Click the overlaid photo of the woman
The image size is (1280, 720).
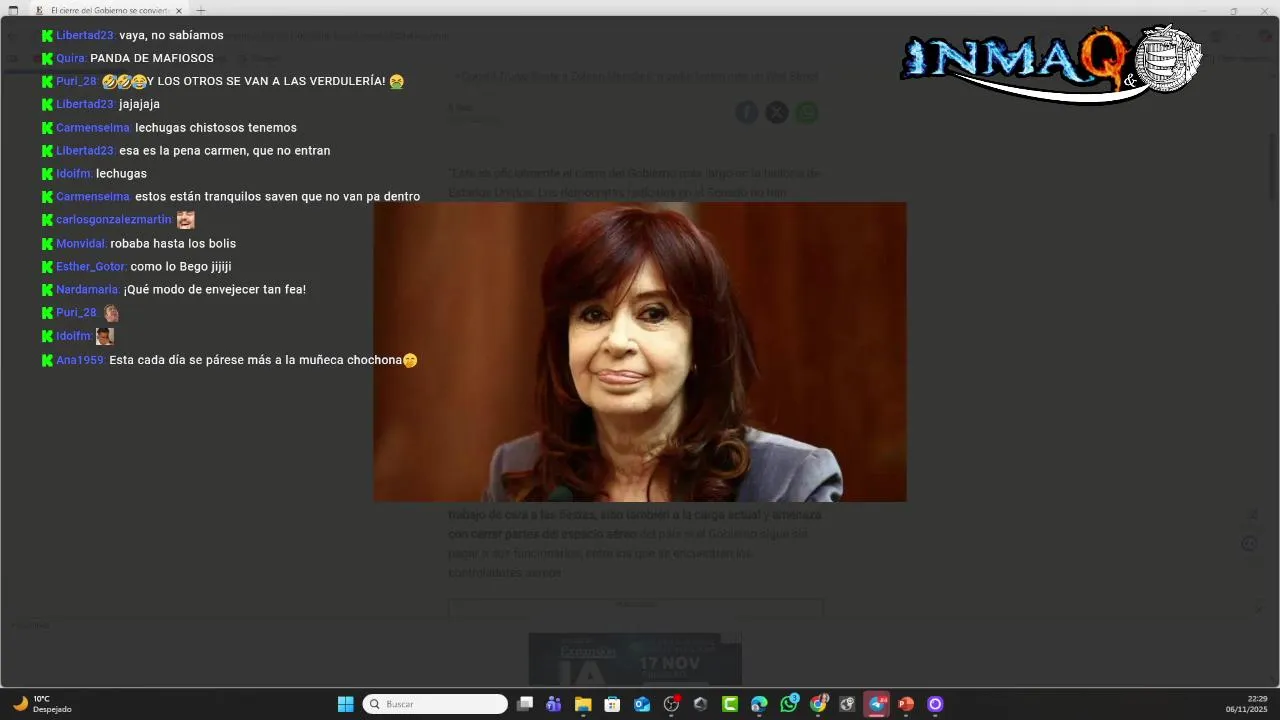640,352
